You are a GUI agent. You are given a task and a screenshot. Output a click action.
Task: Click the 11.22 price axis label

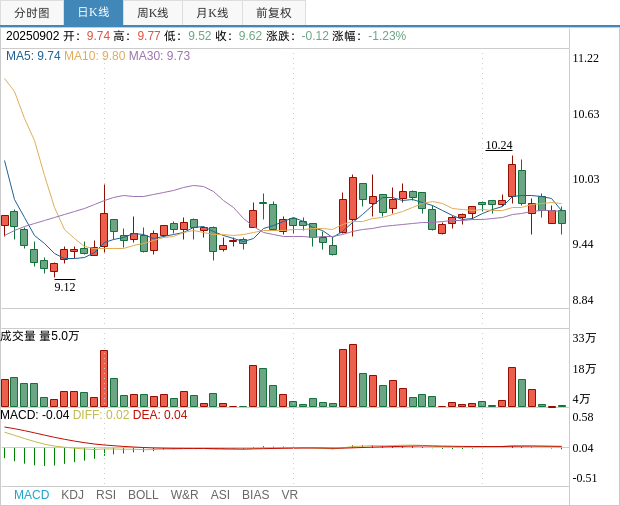[586, 58]
